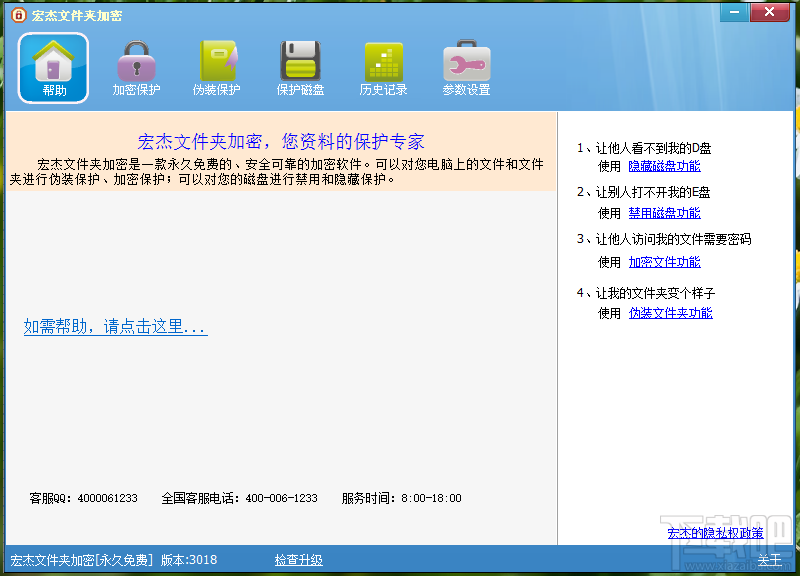Click the 关于 about link
Viewport: 800px width, 576px height.
pos(771,560)
